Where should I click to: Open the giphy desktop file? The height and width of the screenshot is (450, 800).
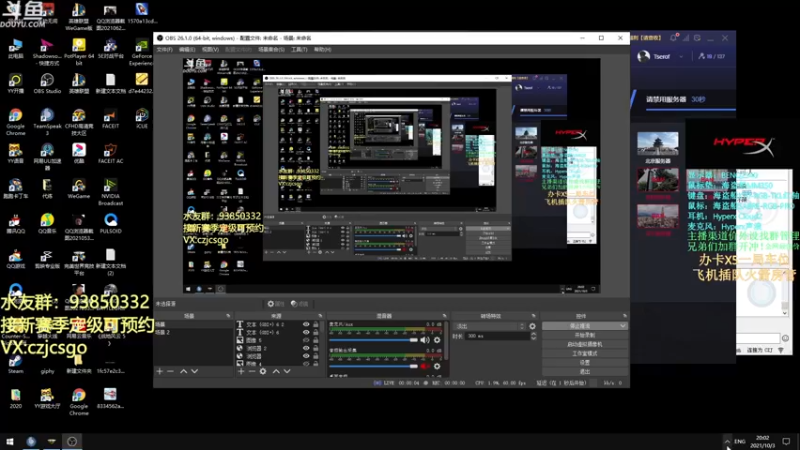[47, 364]
